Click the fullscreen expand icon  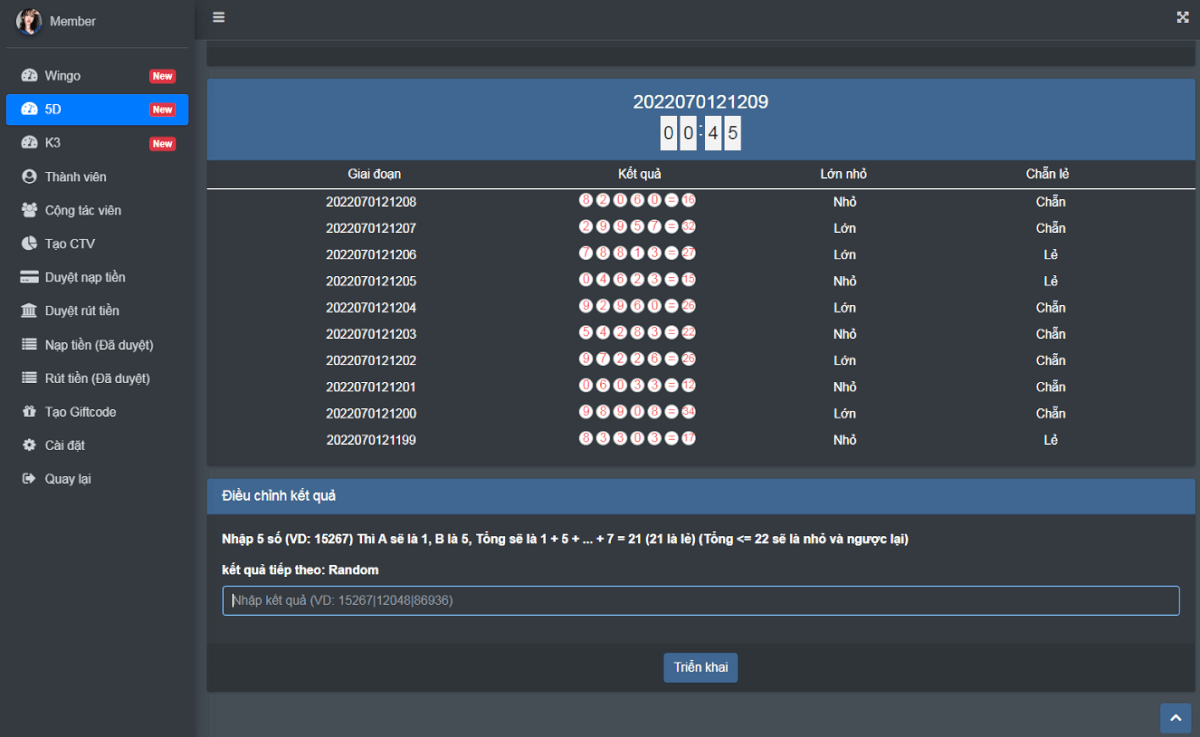point(1183,17)
